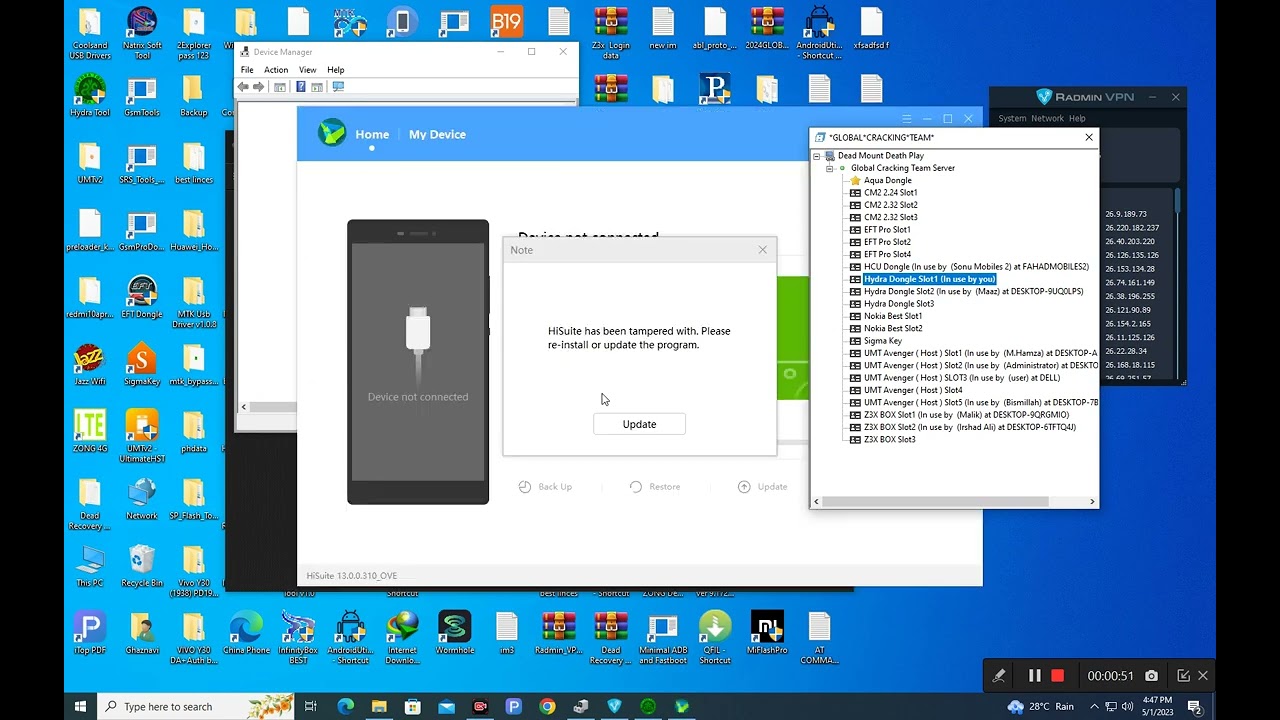
Task: Click Back arrow in Device Manager toolbar
Action: click(x=243, y=87)
